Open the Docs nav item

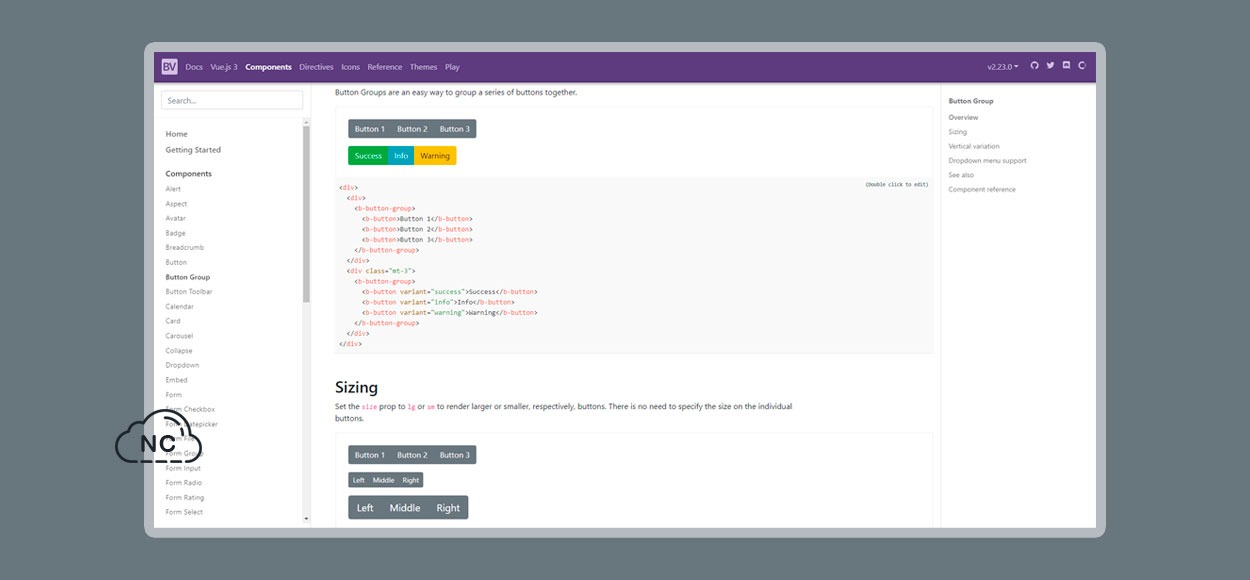194,67
